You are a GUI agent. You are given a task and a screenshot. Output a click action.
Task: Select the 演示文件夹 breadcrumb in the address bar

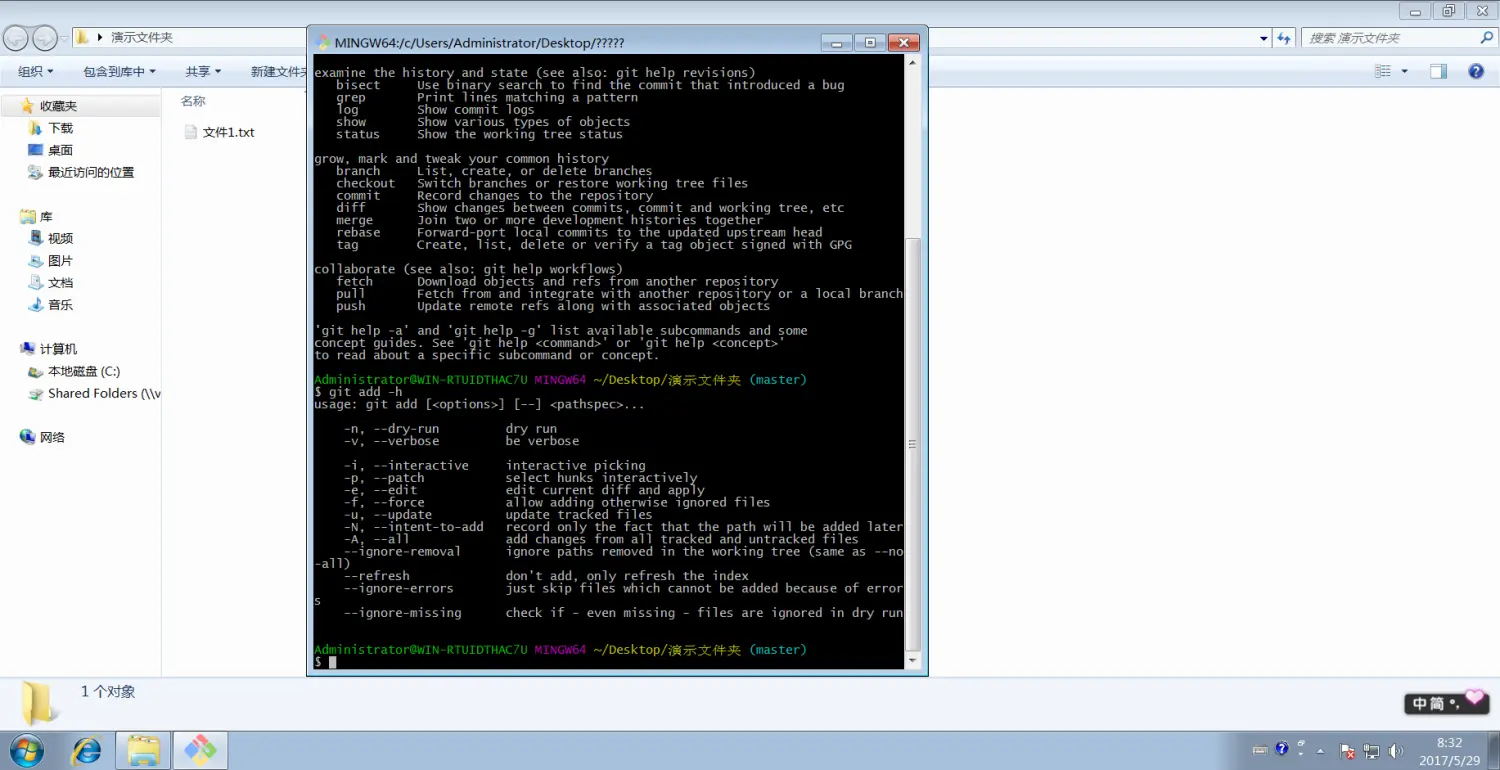[x=141, y=37]
